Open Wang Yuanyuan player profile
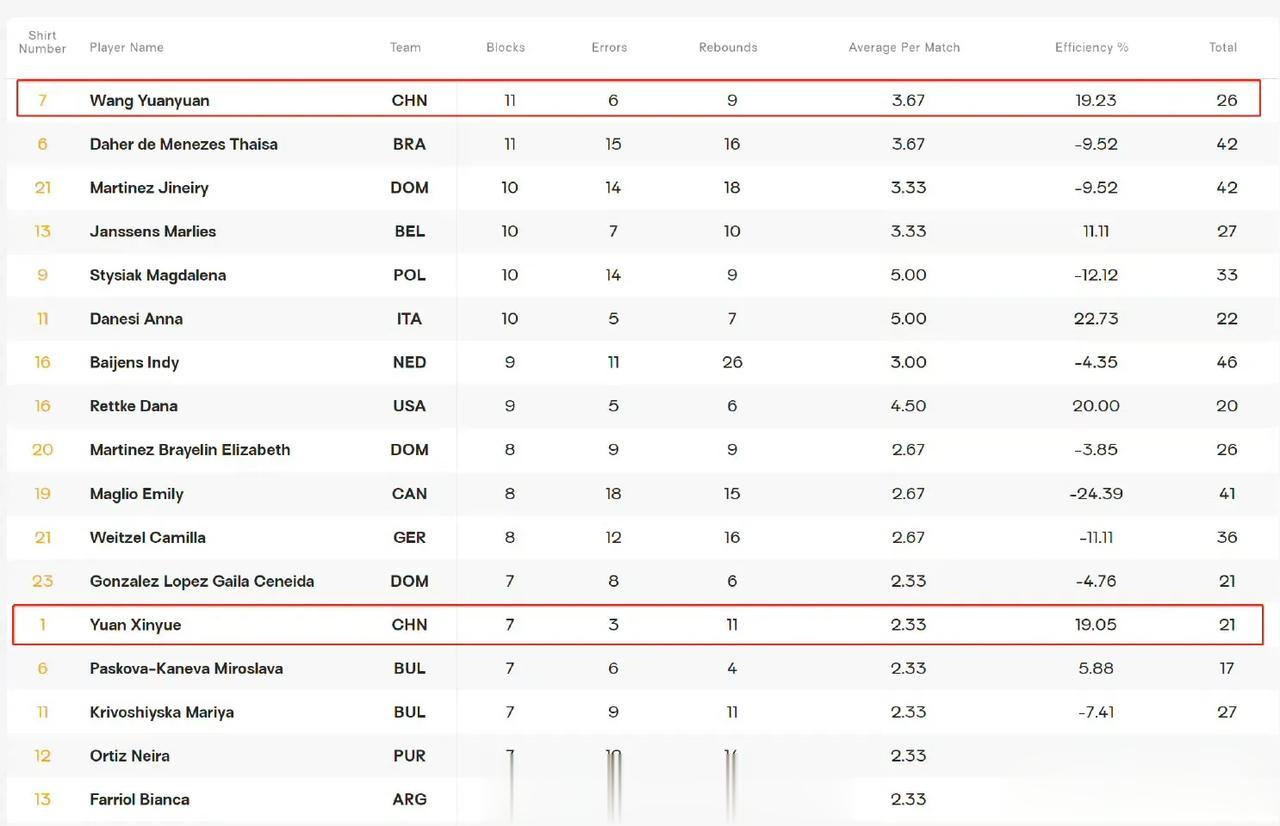This screenshot has height=826, width=1280. click(x=149, y=100)
